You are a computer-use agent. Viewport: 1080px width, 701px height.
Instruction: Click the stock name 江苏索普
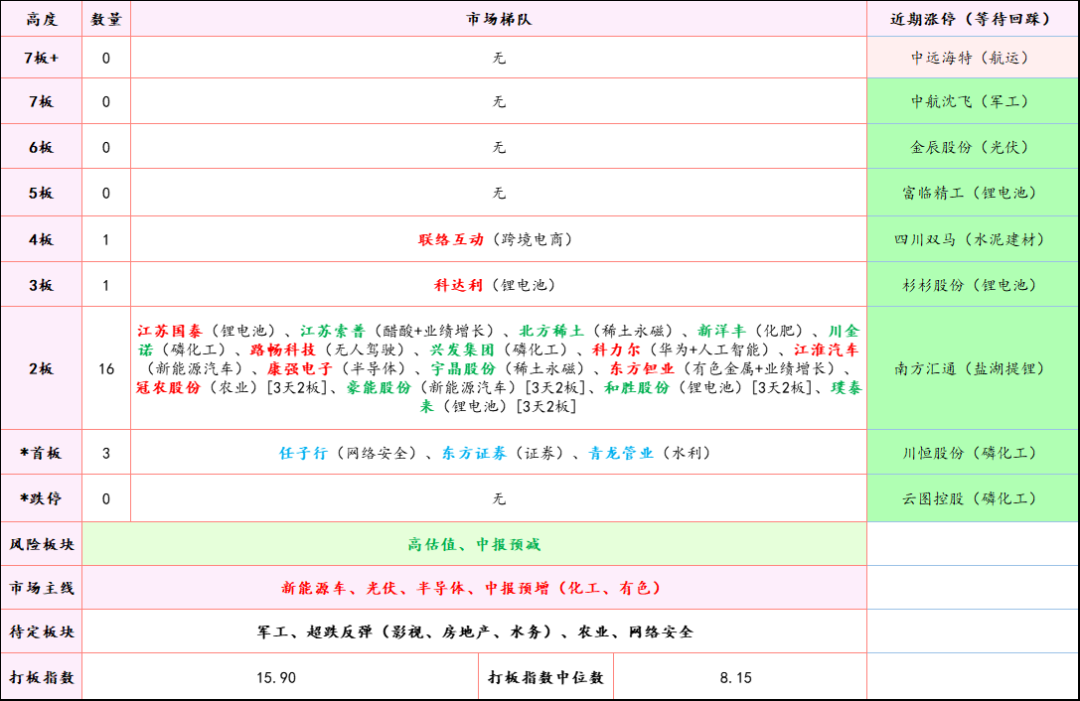(x=333, y=331)
